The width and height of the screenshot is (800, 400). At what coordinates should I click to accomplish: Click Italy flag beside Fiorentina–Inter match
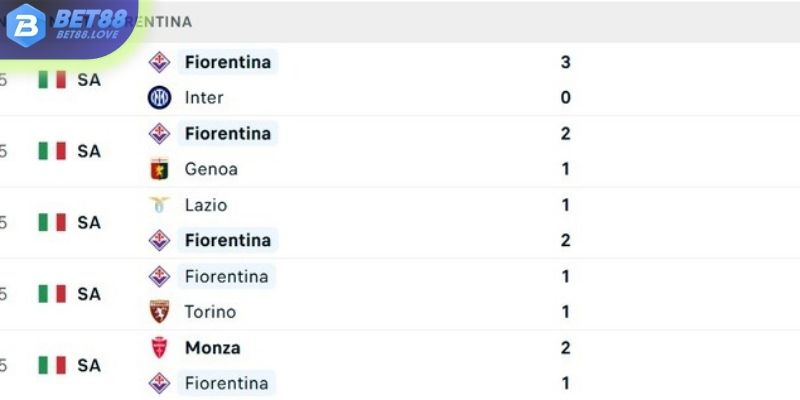(x=52, y=80)
